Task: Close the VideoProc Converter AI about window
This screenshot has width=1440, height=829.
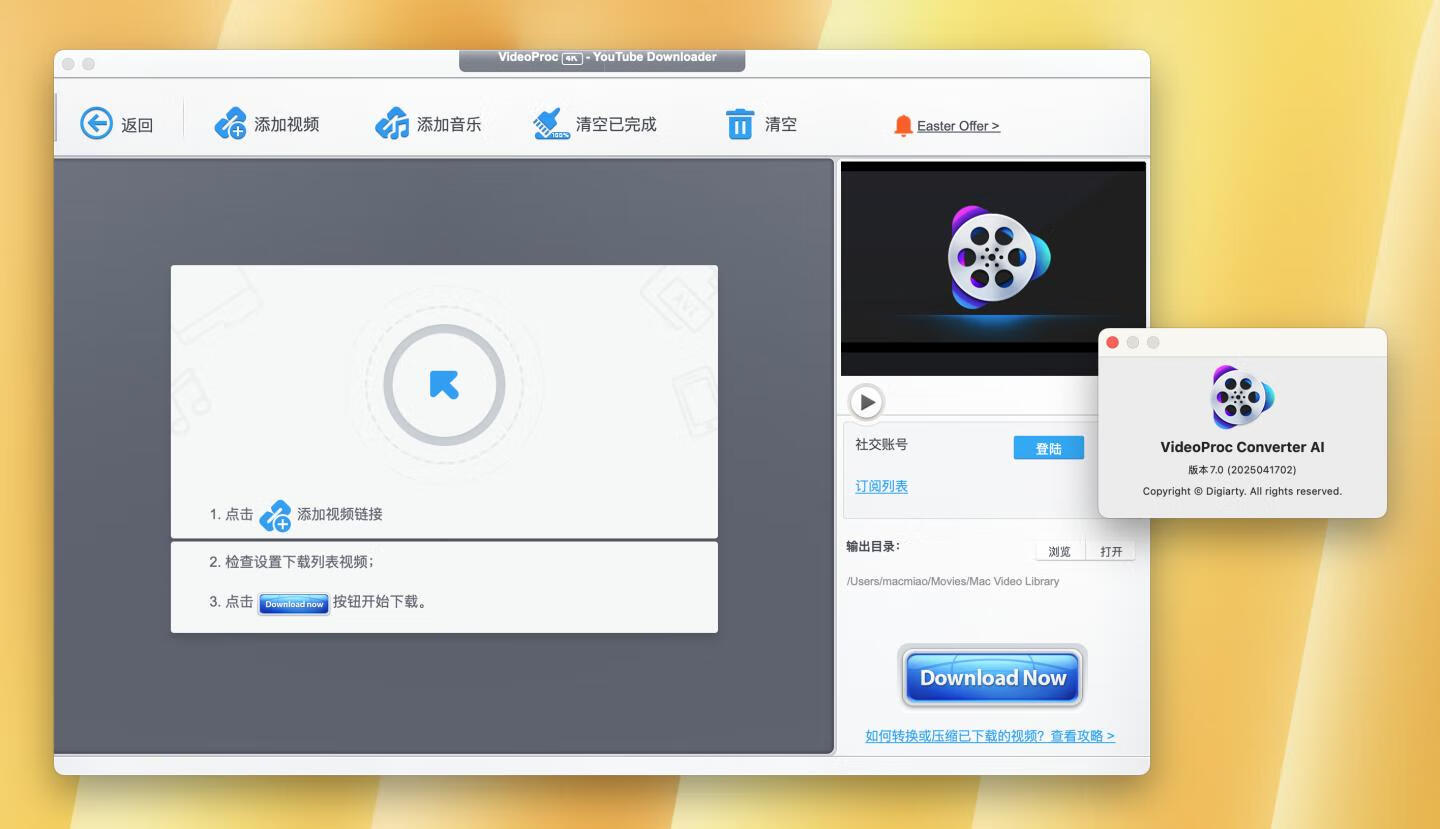Action: pyautogui.click(x=1112, y=342)
